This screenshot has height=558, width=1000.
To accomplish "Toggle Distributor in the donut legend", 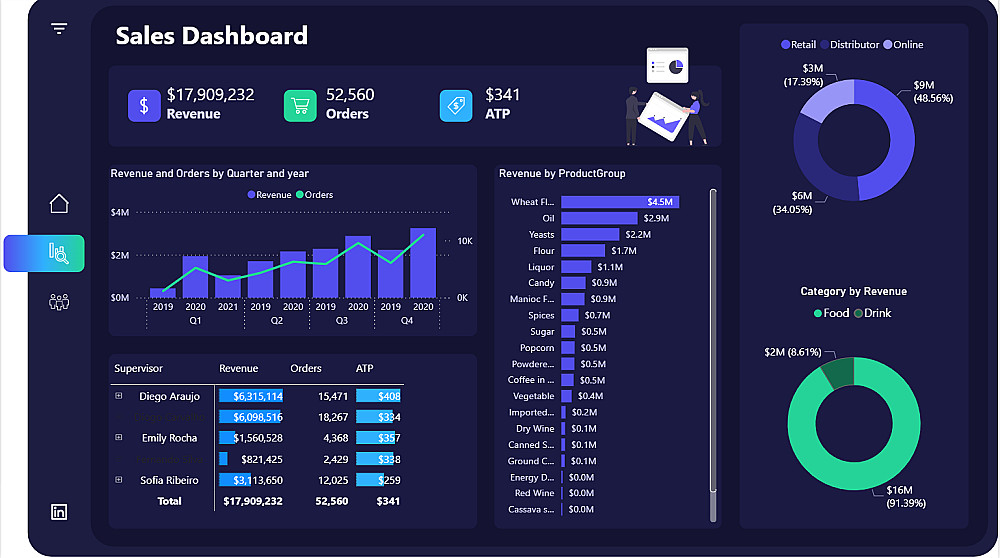I will tap(849, 45).
